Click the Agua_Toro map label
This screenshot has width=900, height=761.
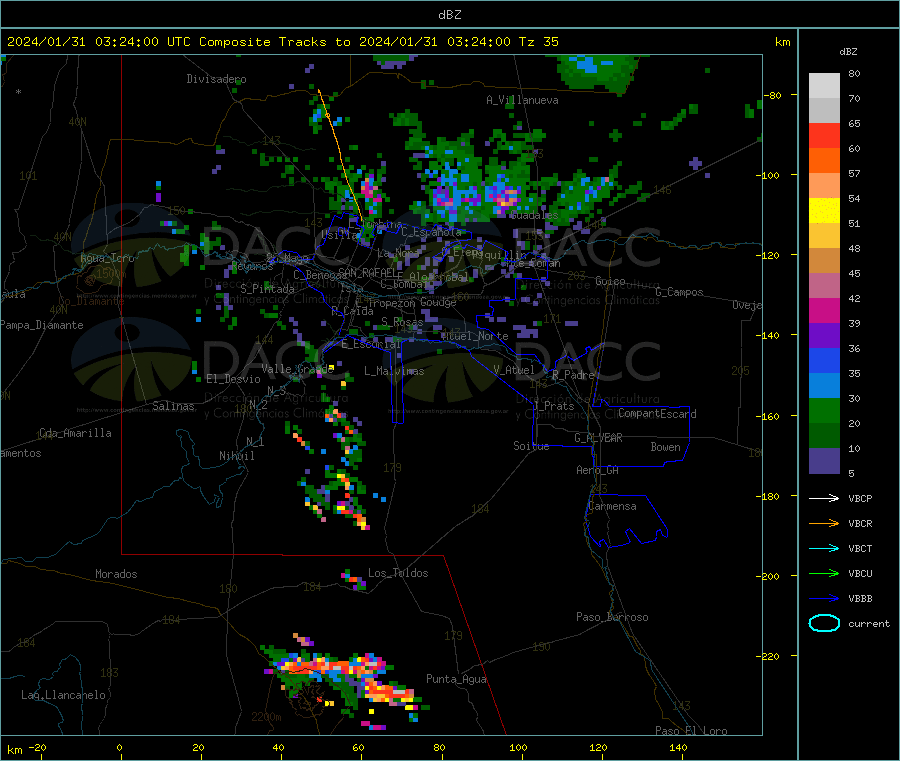[x=107, y=258]
